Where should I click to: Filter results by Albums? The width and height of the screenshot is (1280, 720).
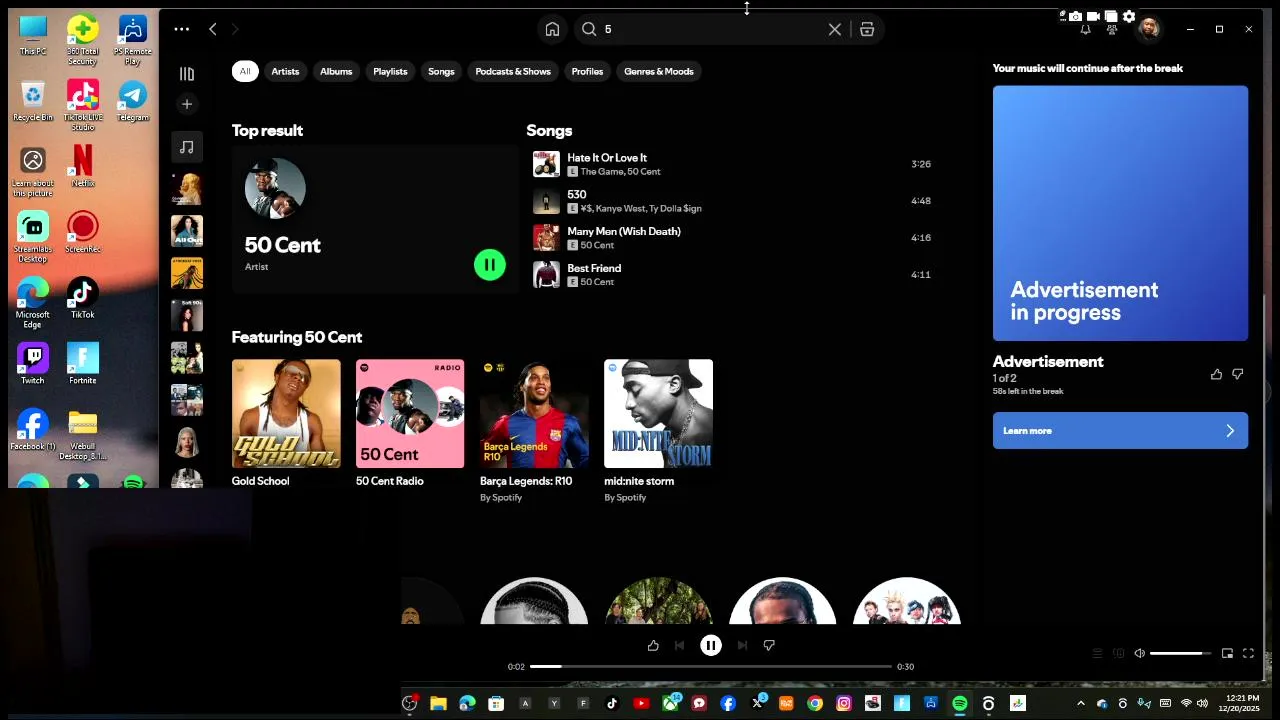[336, 71]
